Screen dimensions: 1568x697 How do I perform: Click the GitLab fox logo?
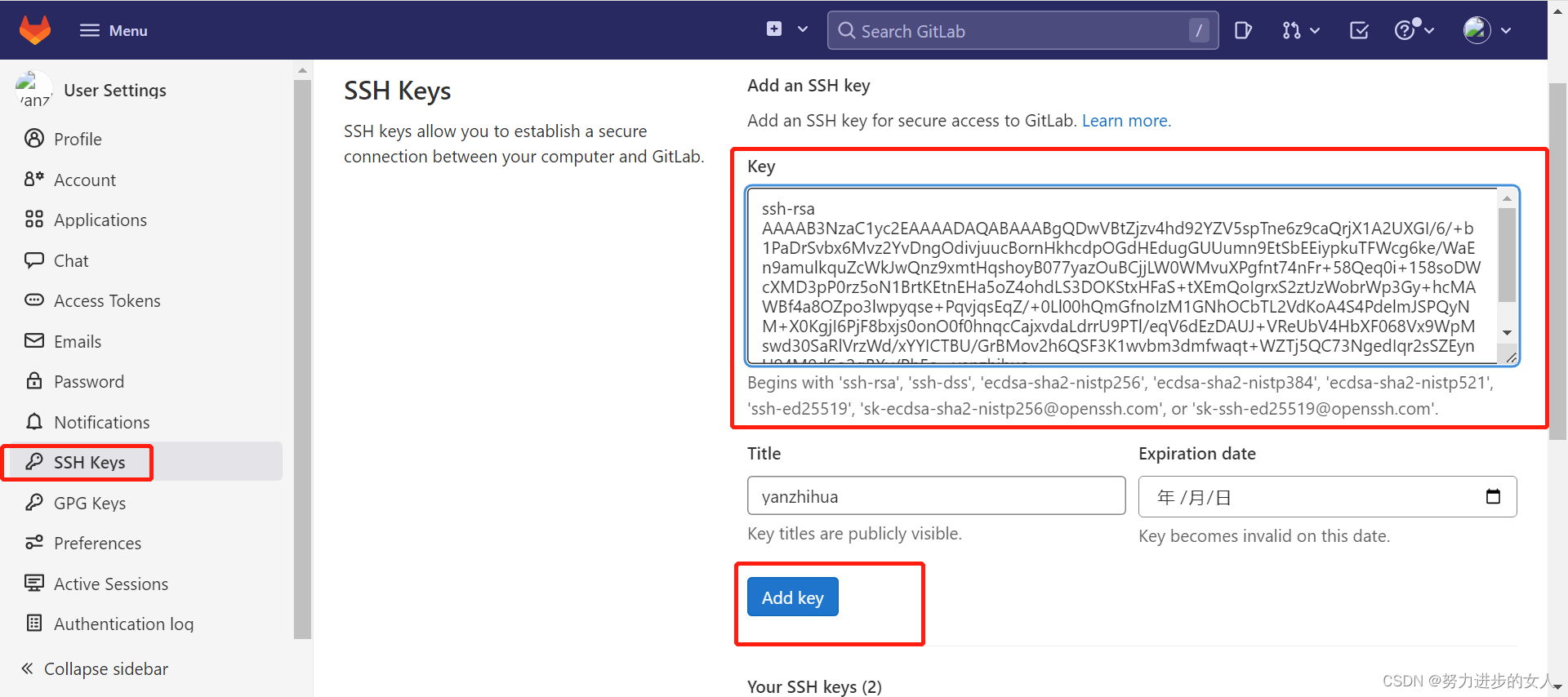(35, 30)
